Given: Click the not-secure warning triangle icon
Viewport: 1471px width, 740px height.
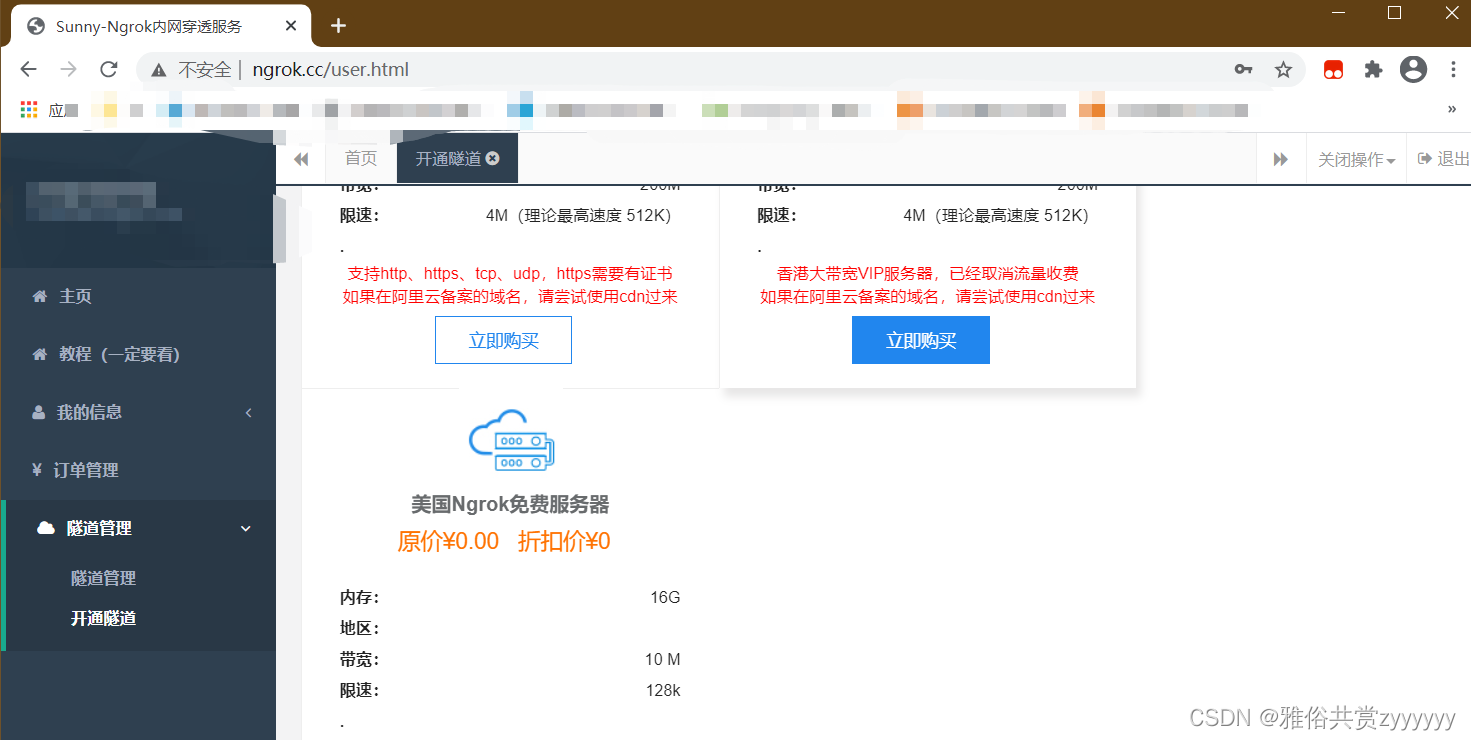Looking at the screenshot, I should pos(158,70).
